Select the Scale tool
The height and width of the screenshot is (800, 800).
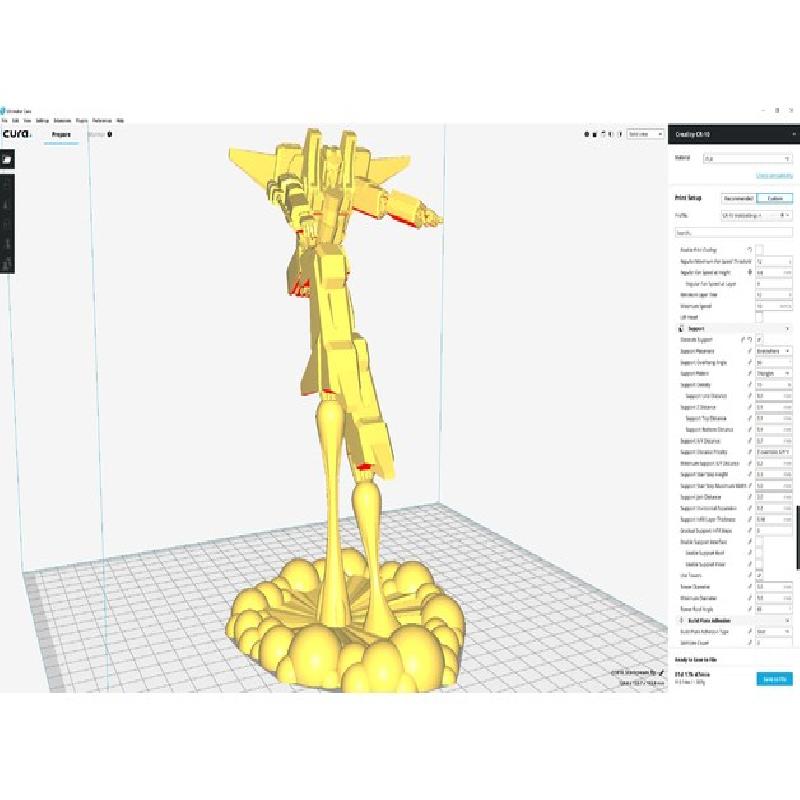coord(7,204)
